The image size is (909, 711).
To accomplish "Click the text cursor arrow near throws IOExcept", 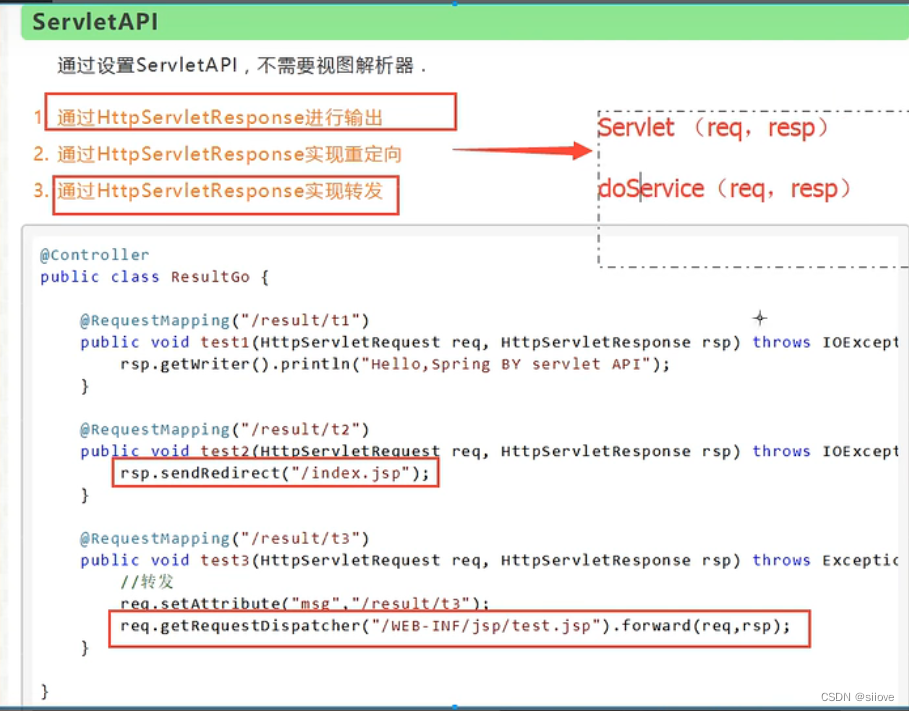I will point(760,318).
